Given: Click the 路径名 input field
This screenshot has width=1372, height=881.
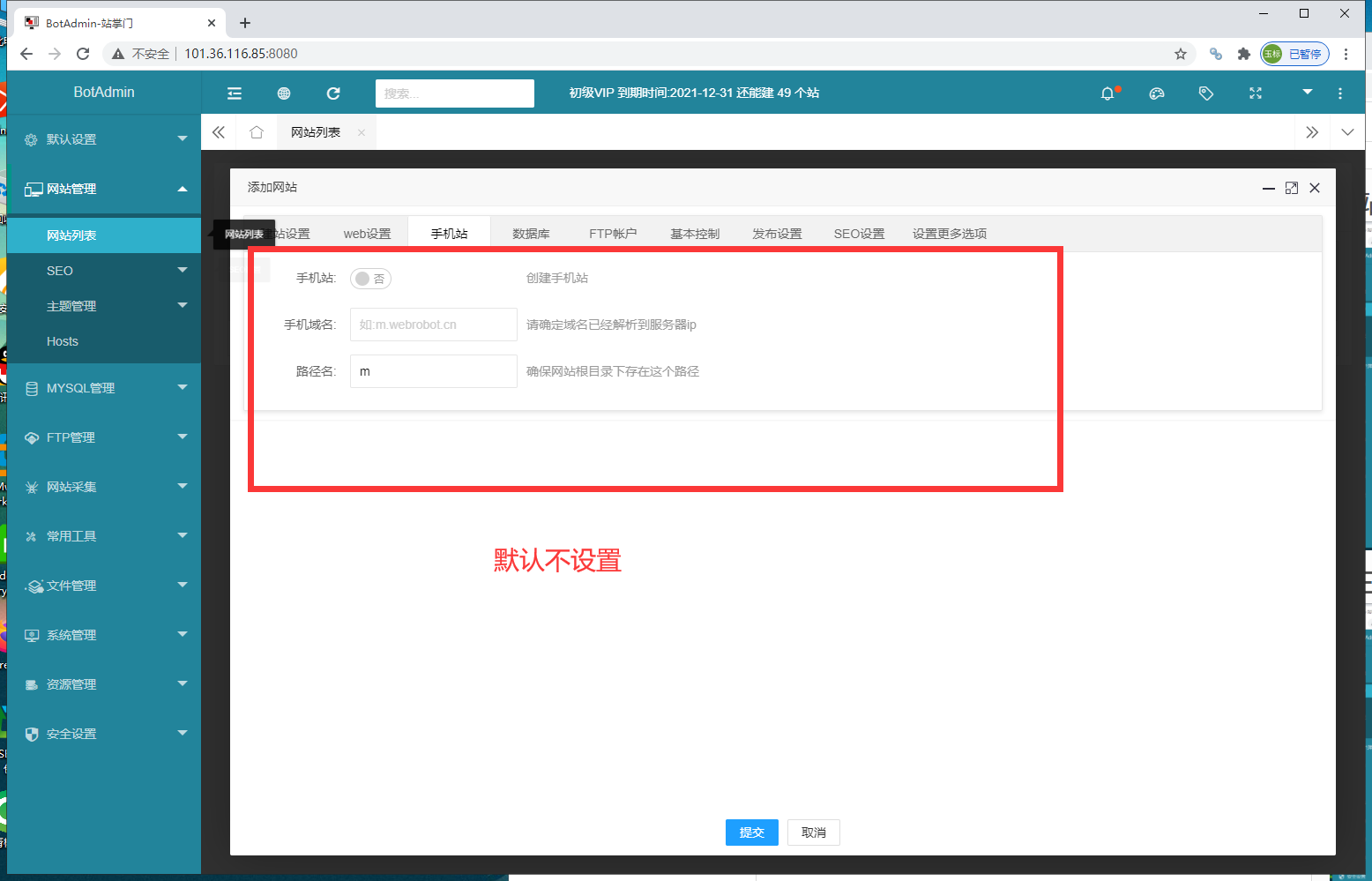Looking at the screenshot, I should pyautogui.click(x=434, y=371).
